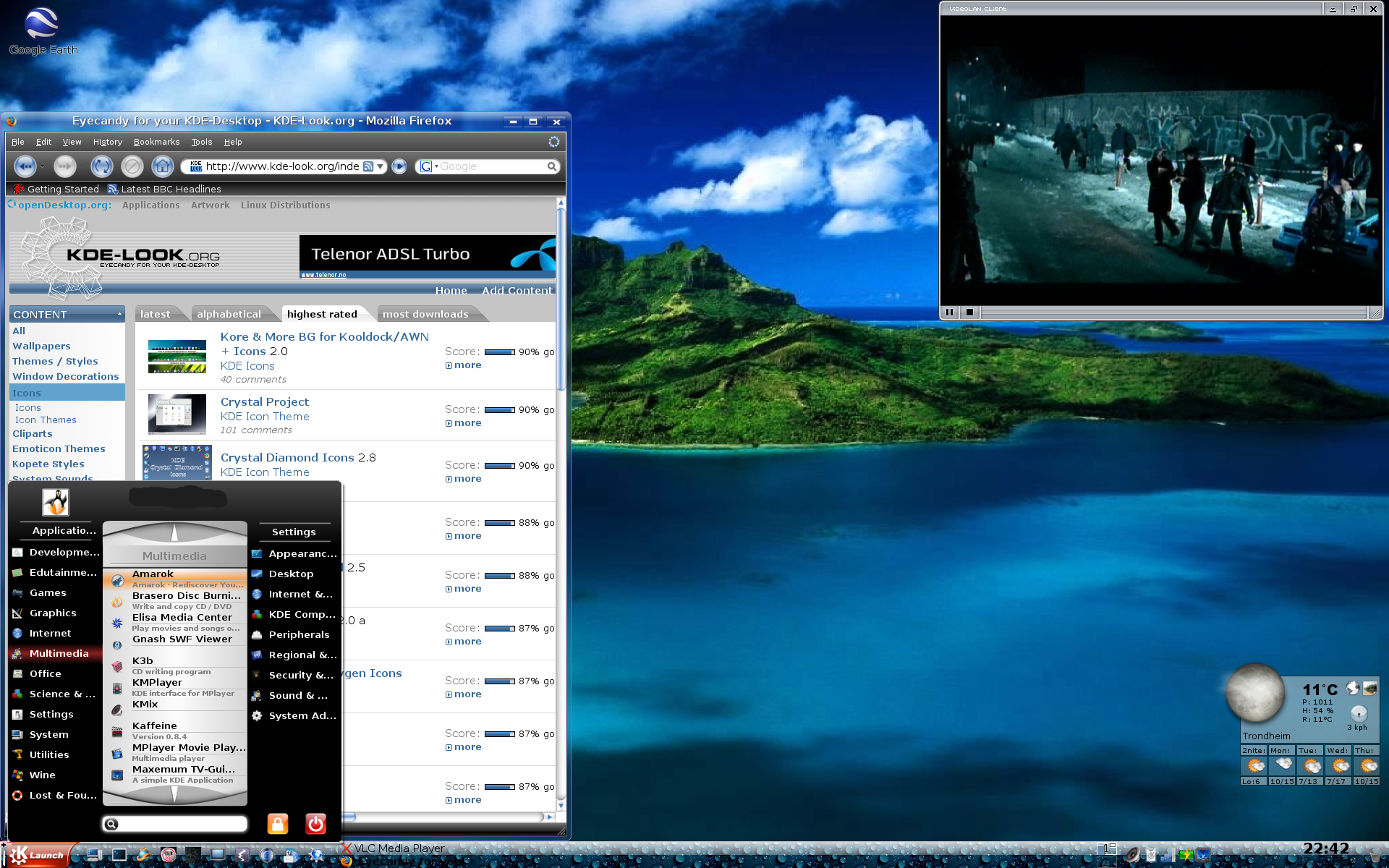Click the Go arrow beside the URL bar

pos(399,166)
